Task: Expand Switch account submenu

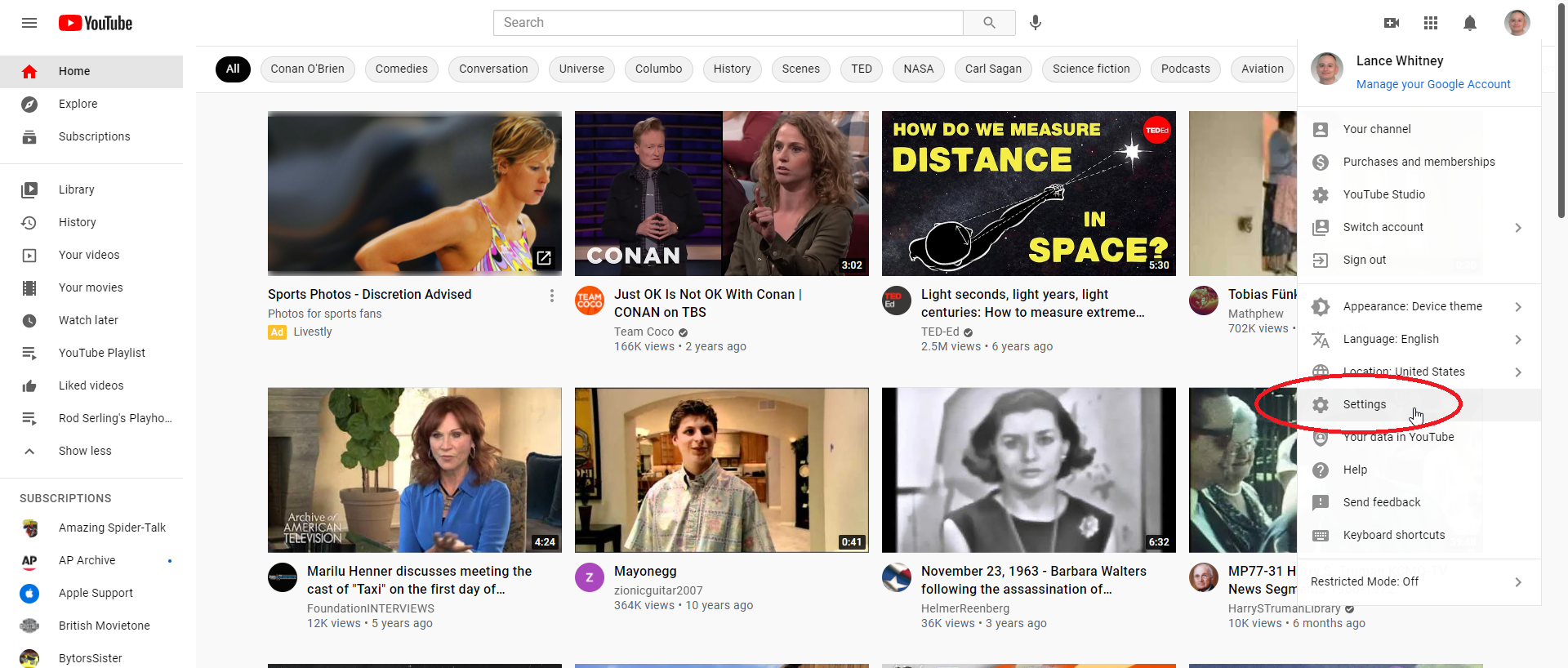Action: tap(1419, 227)
